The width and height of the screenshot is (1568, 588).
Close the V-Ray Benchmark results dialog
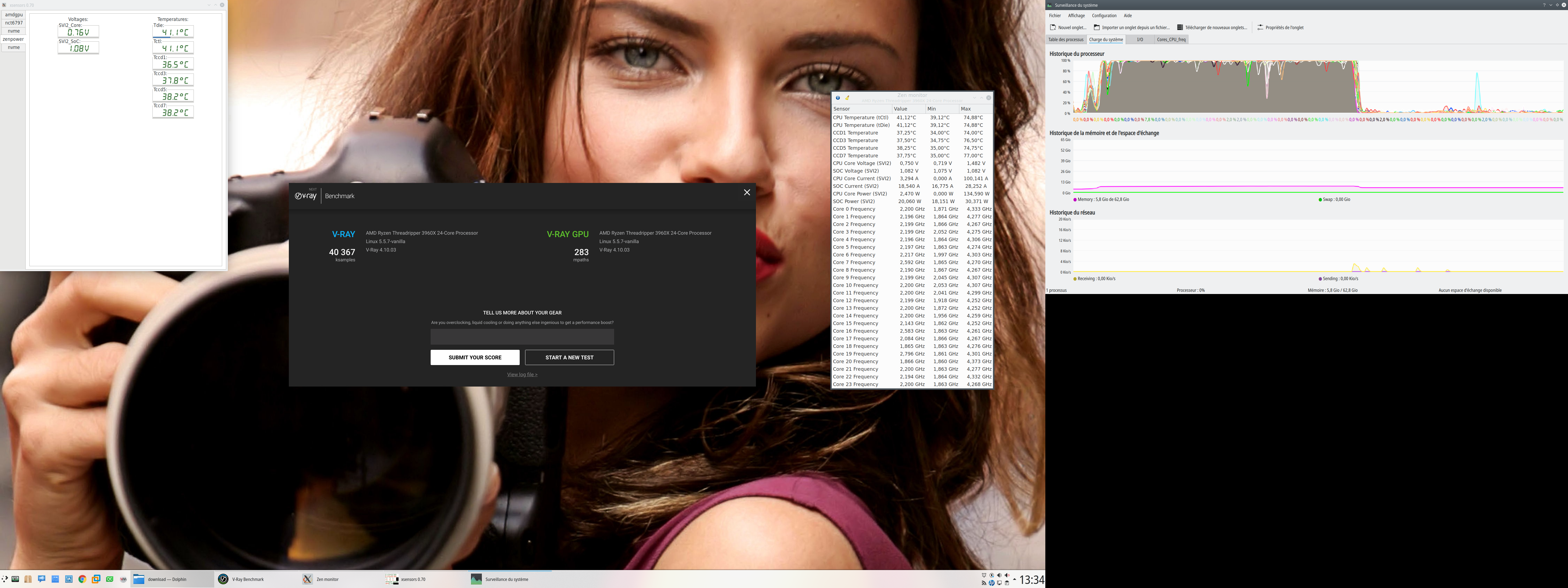click(747, 192)
